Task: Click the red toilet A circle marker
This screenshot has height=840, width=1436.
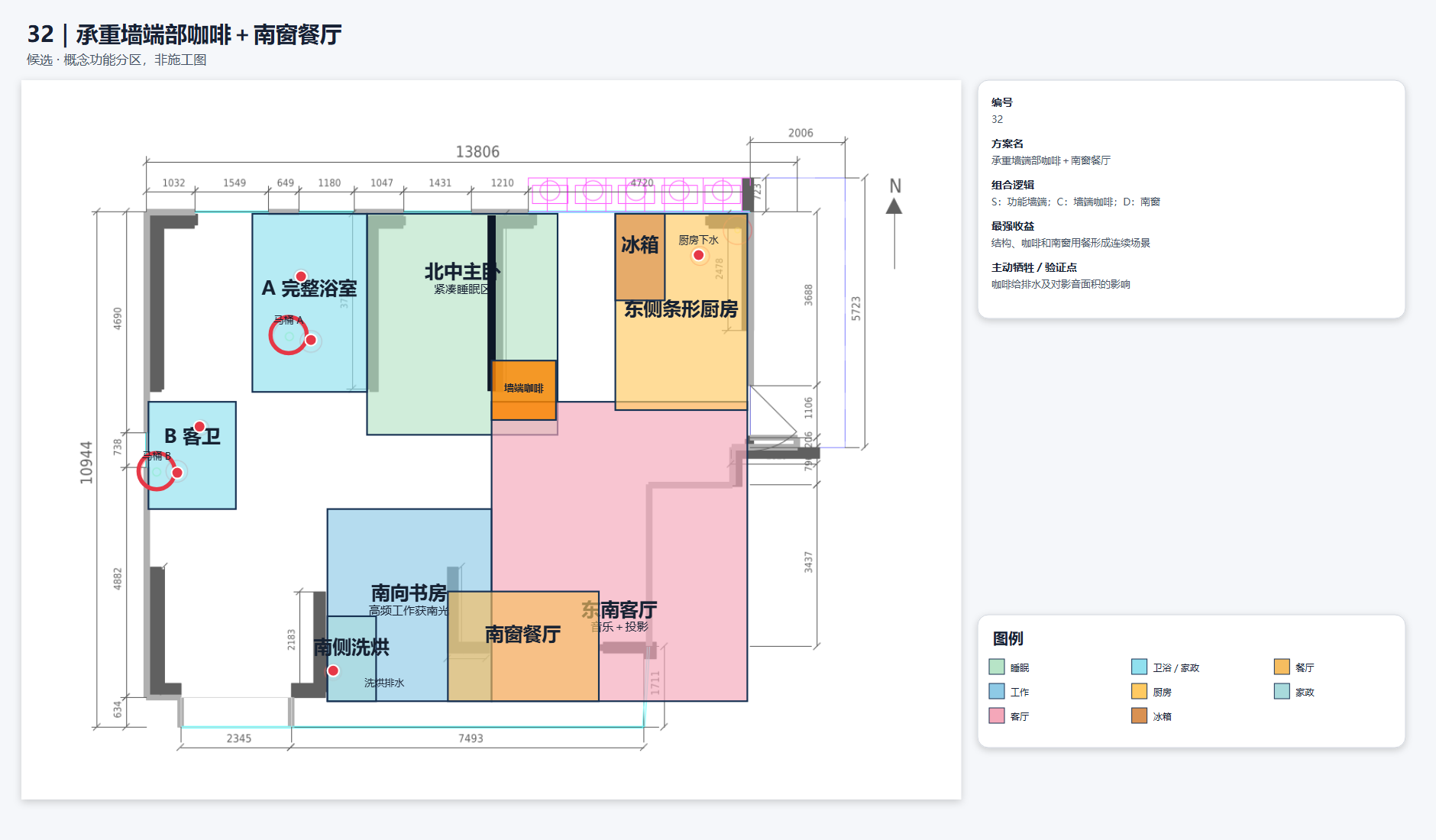Action: 288,336
